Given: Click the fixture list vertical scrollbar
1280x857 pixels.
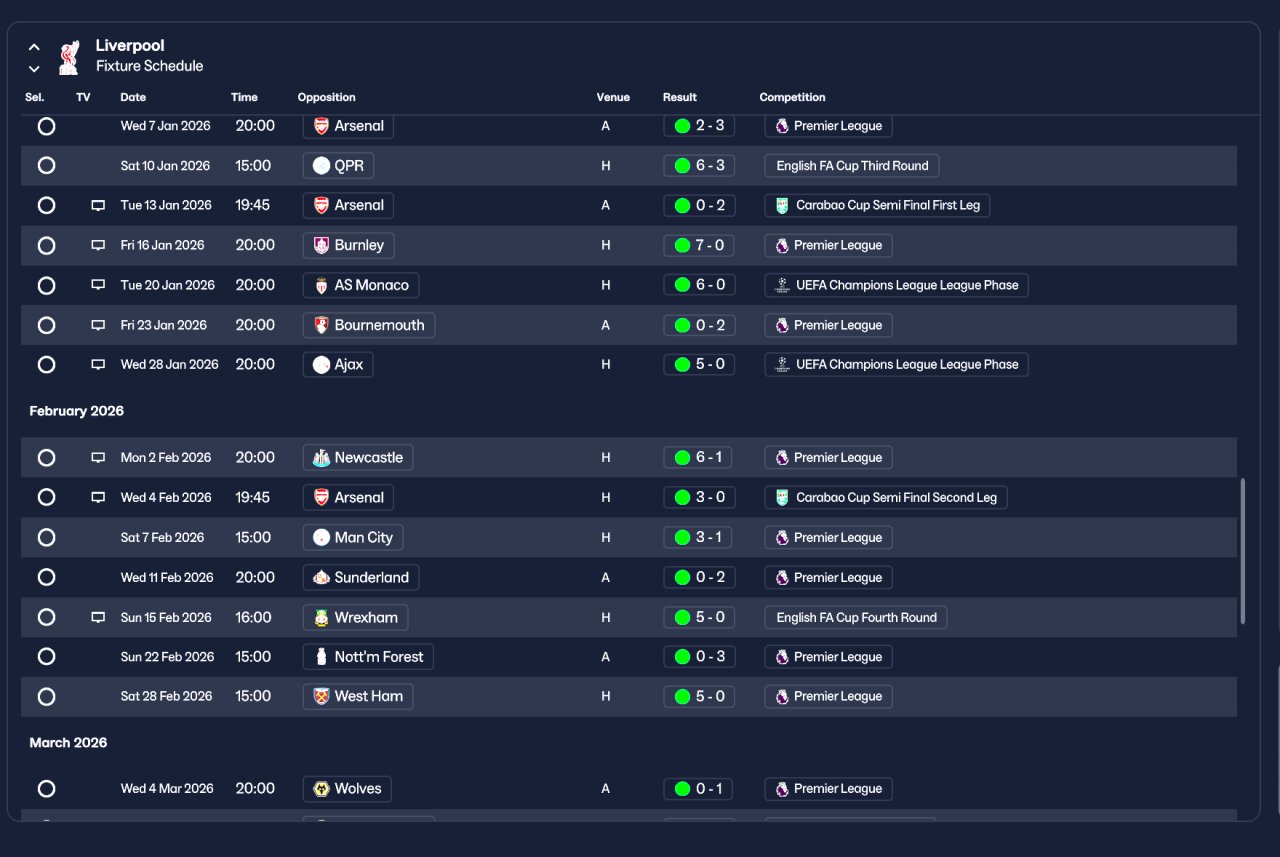Looking at the screenshot, I should click(1243, 551).
